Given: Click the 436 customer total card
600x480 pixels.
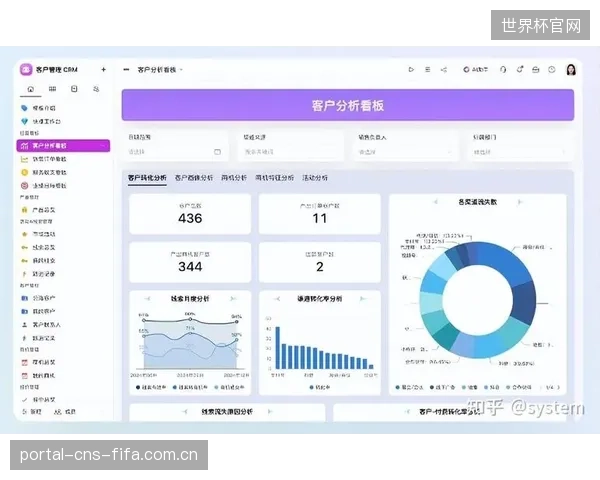Looking at the screenshot, I should click(x=190, y=214).
